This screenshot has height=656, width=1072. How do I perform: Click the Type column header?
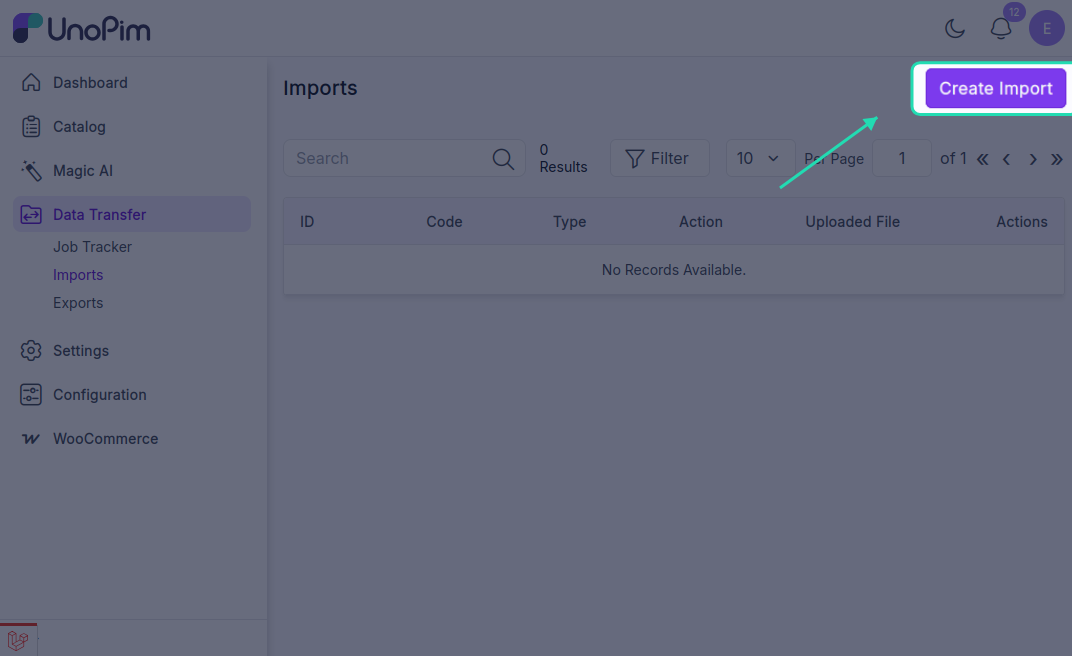(x=570, y=221)
